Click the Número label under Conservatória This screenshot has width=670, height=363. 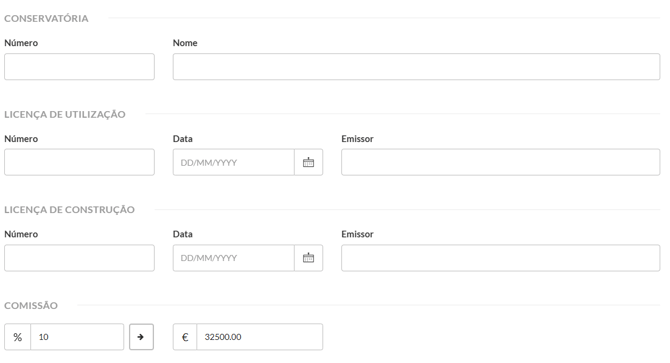click(x=21, y=43)
